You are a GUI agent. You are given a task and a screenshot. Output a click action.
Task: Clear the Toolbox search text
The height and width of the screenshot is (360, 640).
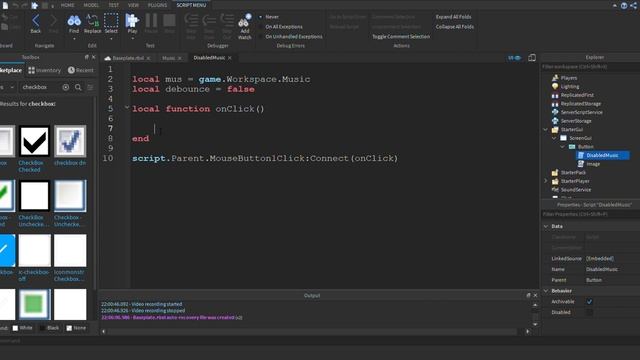click(x=65, y=87)
